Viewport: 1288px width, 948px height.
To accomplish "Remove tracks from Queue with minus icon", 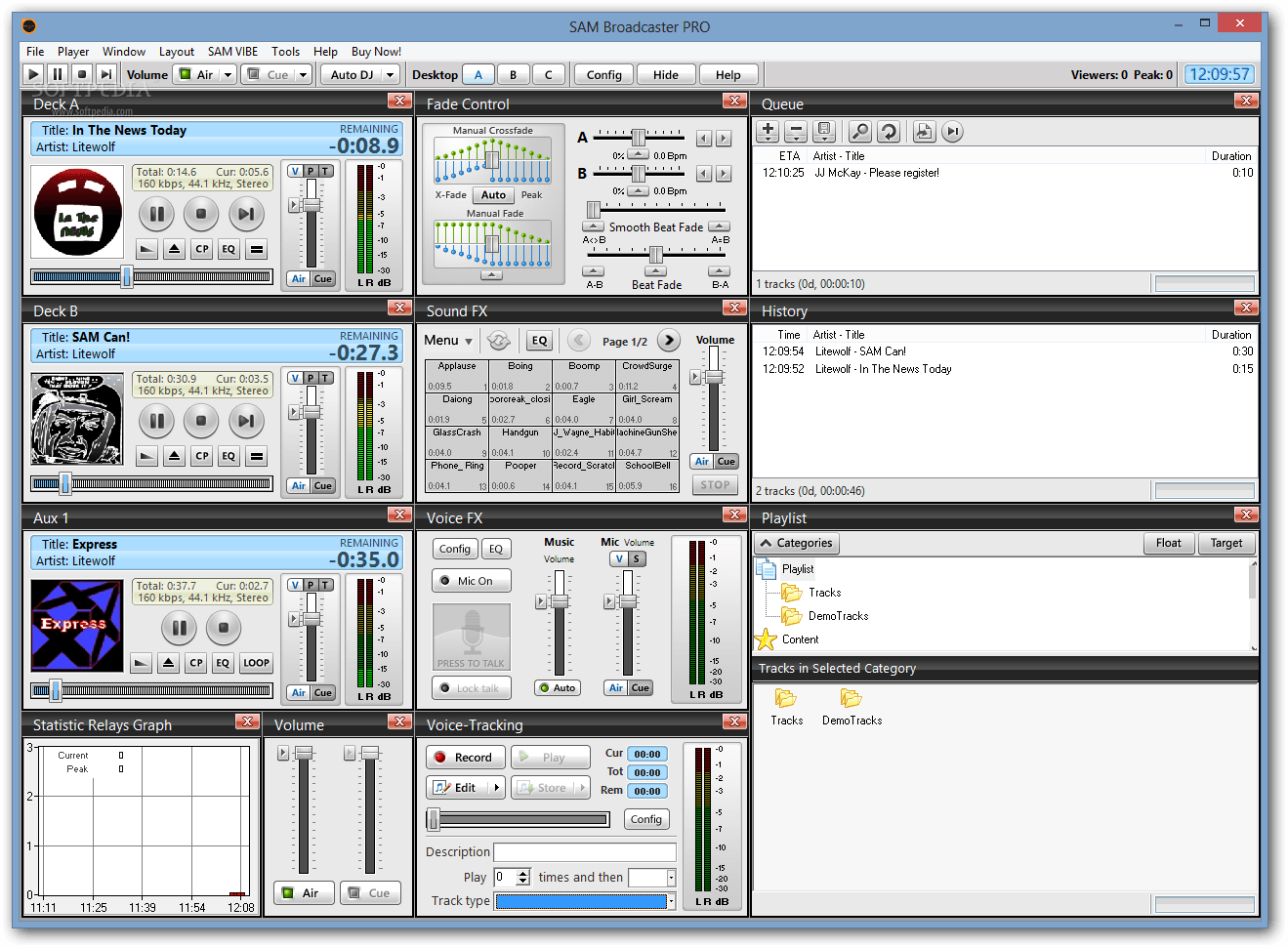I will pos(796,131).
